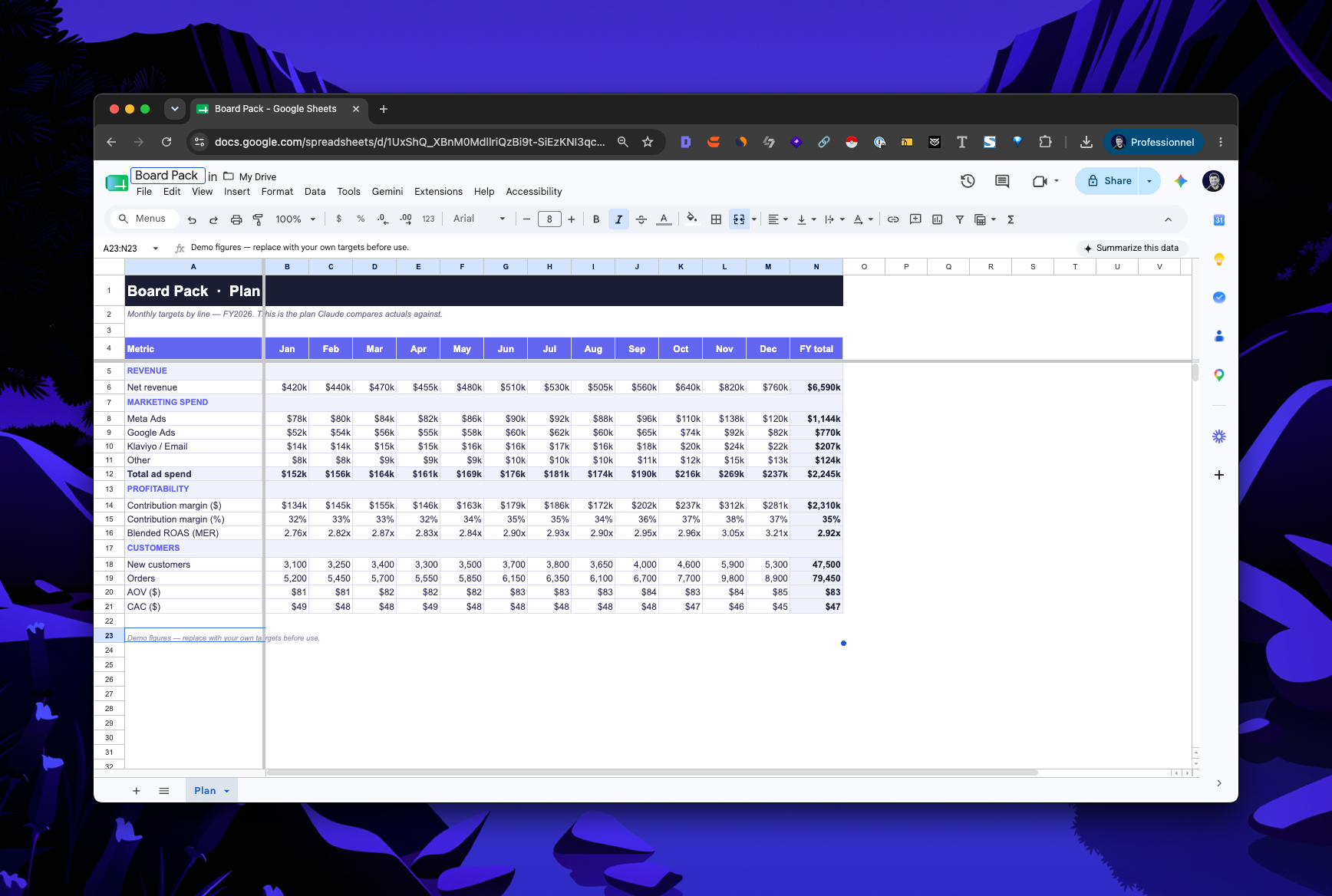
Task: Click the Board Pack title field
Action: tap(167, 176)
